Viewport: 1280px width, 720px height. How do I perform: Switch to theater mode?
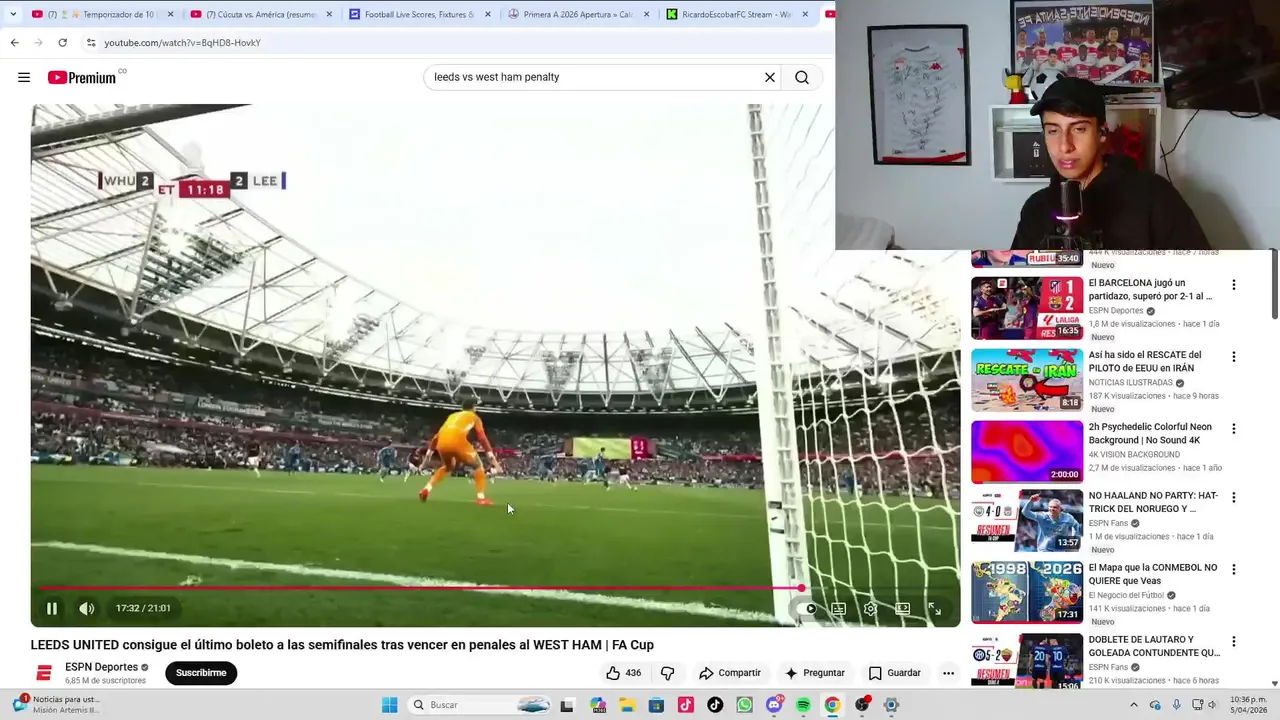tap(903, 608)
